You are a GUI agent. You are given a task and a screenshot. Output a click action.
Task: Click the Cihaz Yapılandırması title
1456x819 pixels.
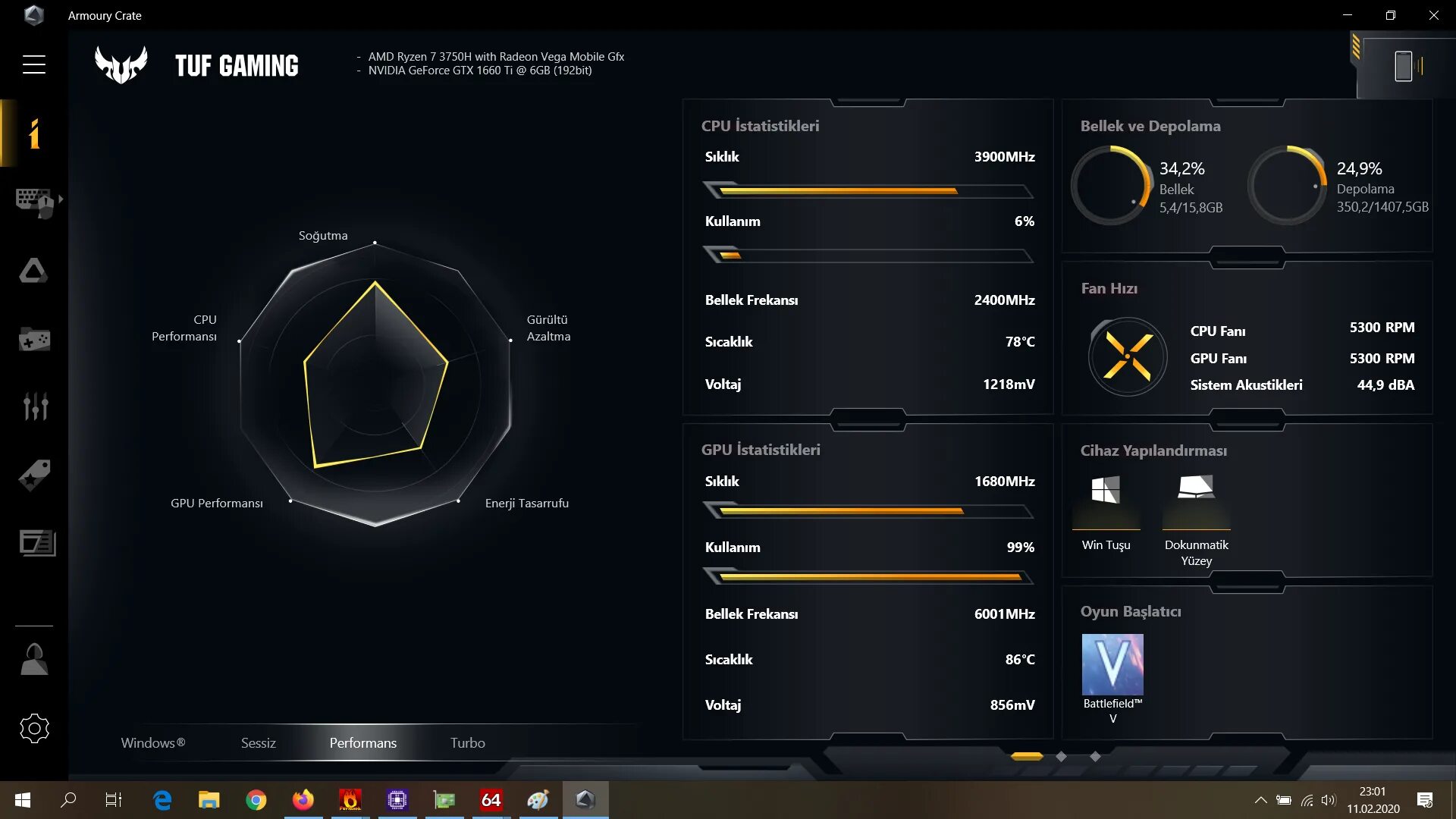coord(1153,450)
